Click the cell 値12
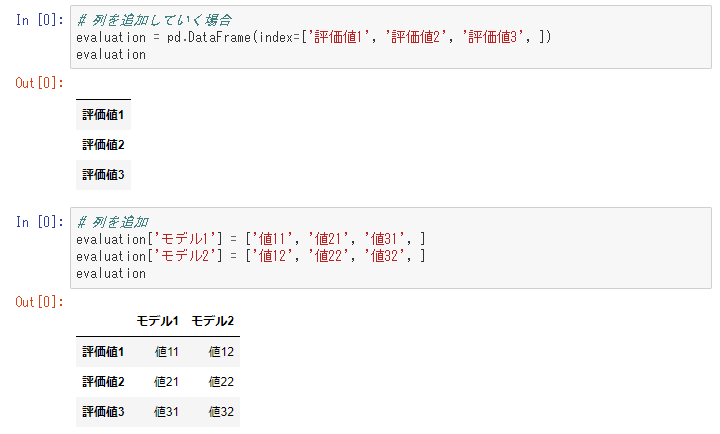 [221, 352]
